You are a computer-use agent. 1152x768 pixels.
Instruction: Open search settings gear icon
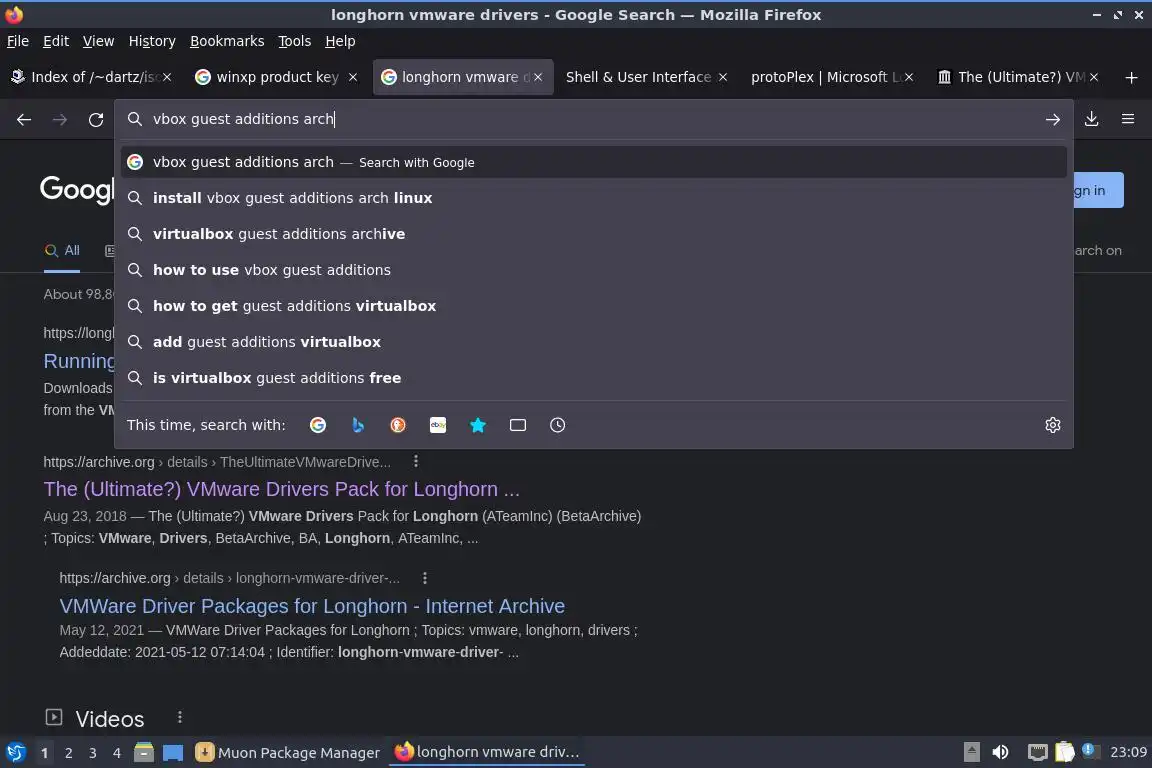point(1053,425)
